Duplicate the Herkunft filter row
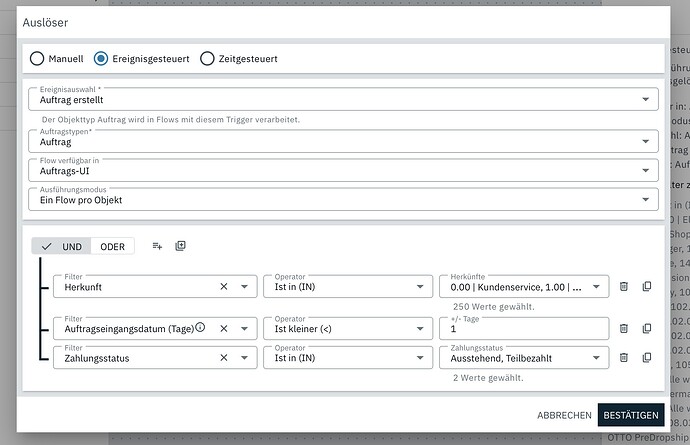 pyautogui.click(x=647, y=287)
